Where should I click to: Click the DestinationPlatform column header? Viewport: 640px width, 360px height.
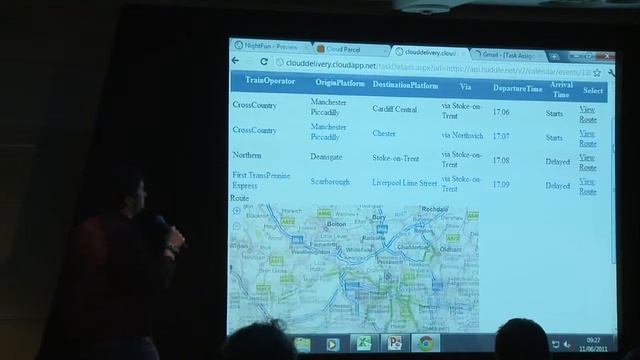tap(405, 85)
